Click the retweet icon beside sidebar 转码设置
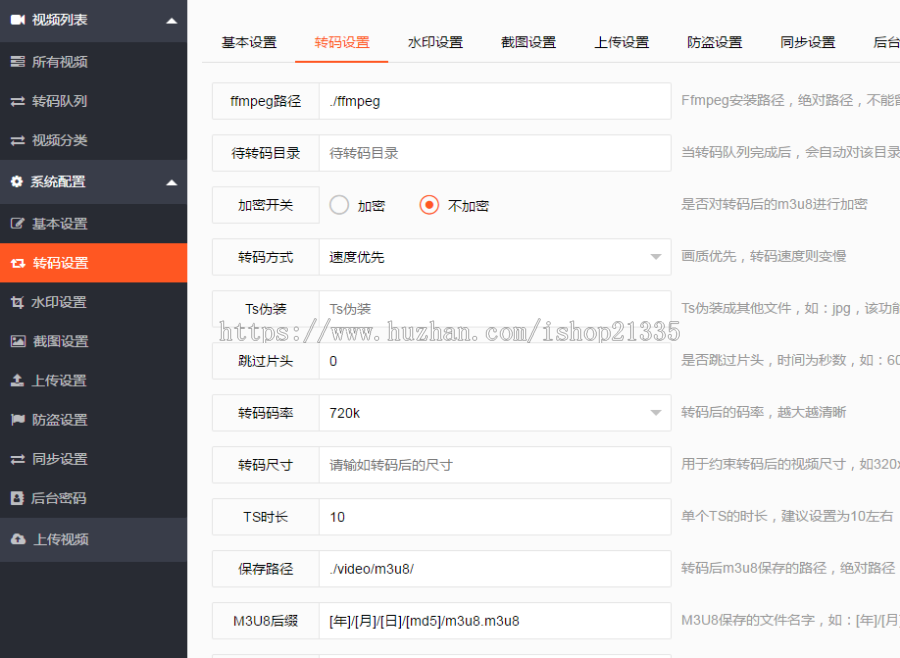 (18, 263)
